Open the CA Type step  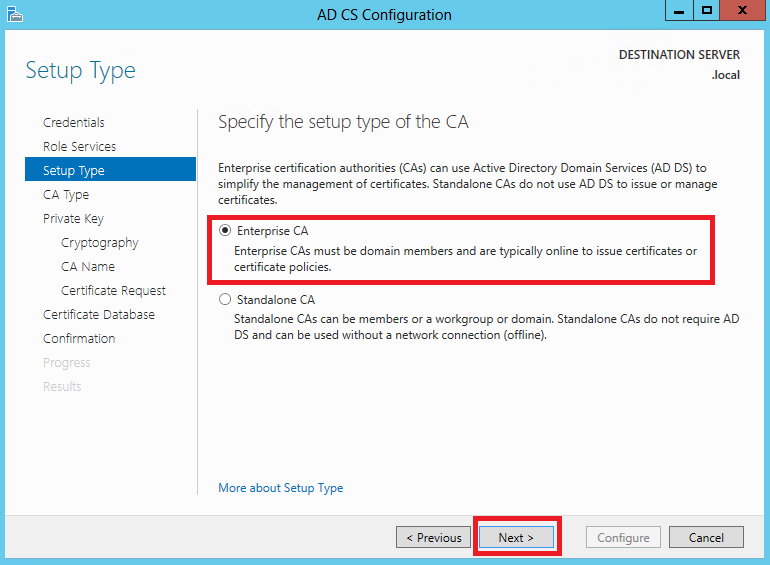coord(66,195)
